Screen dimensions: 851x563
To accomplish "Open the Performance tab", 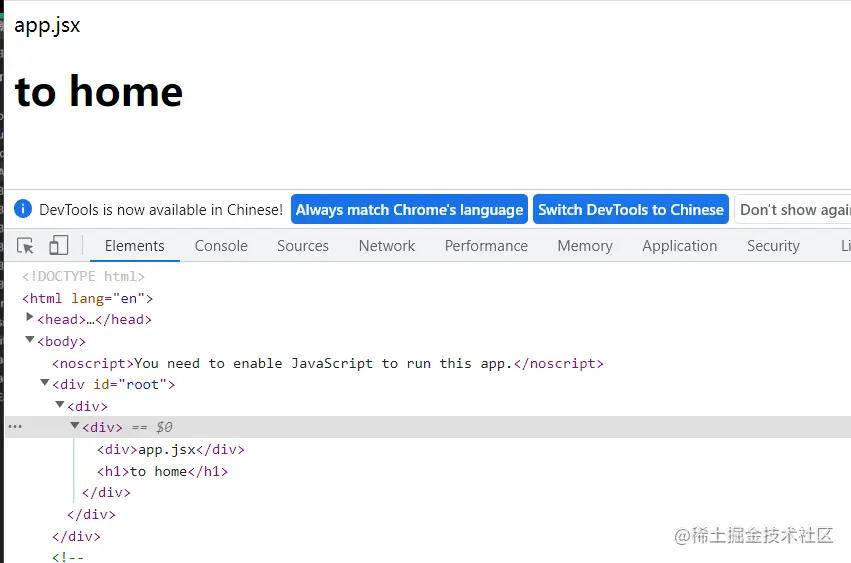I will coord(486,246).
